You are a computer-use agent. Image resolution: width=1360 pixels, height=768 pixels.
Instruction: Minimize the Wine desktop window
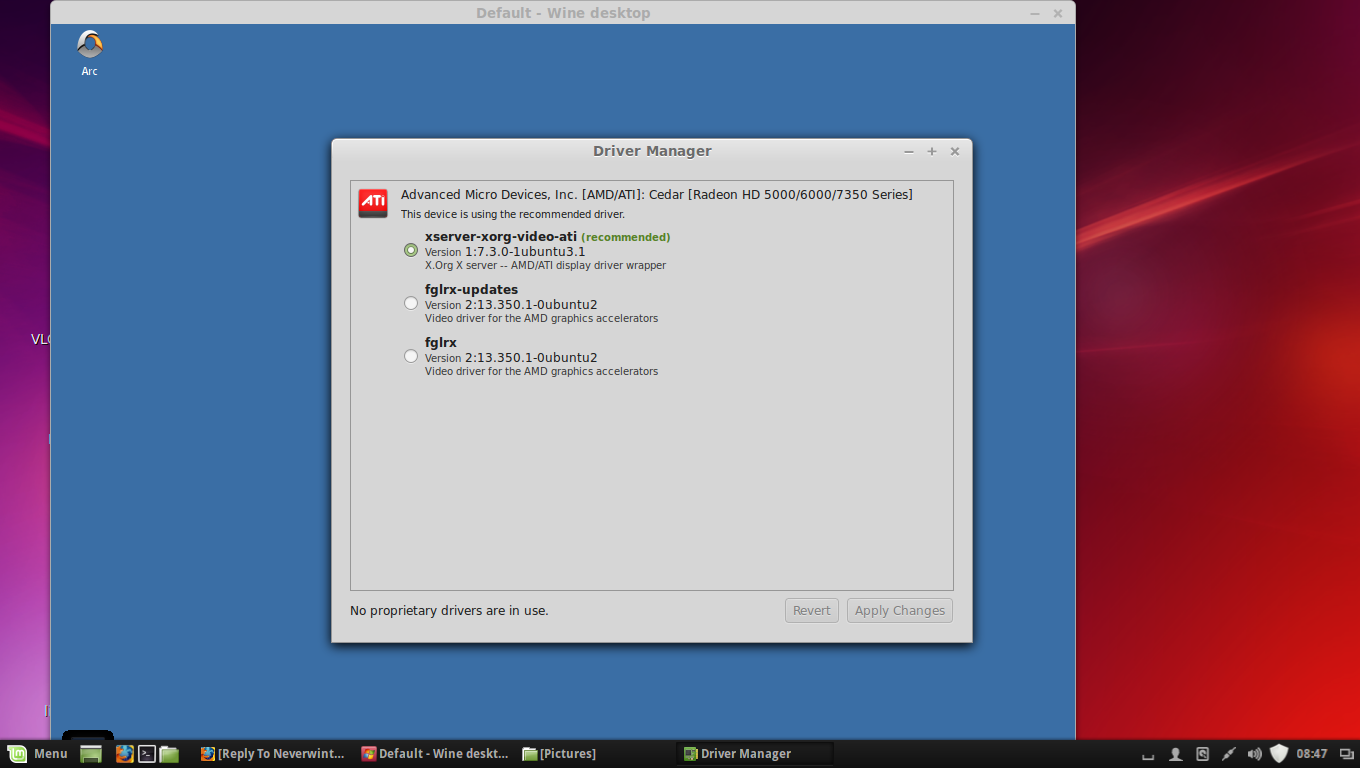coord(1035,14)
